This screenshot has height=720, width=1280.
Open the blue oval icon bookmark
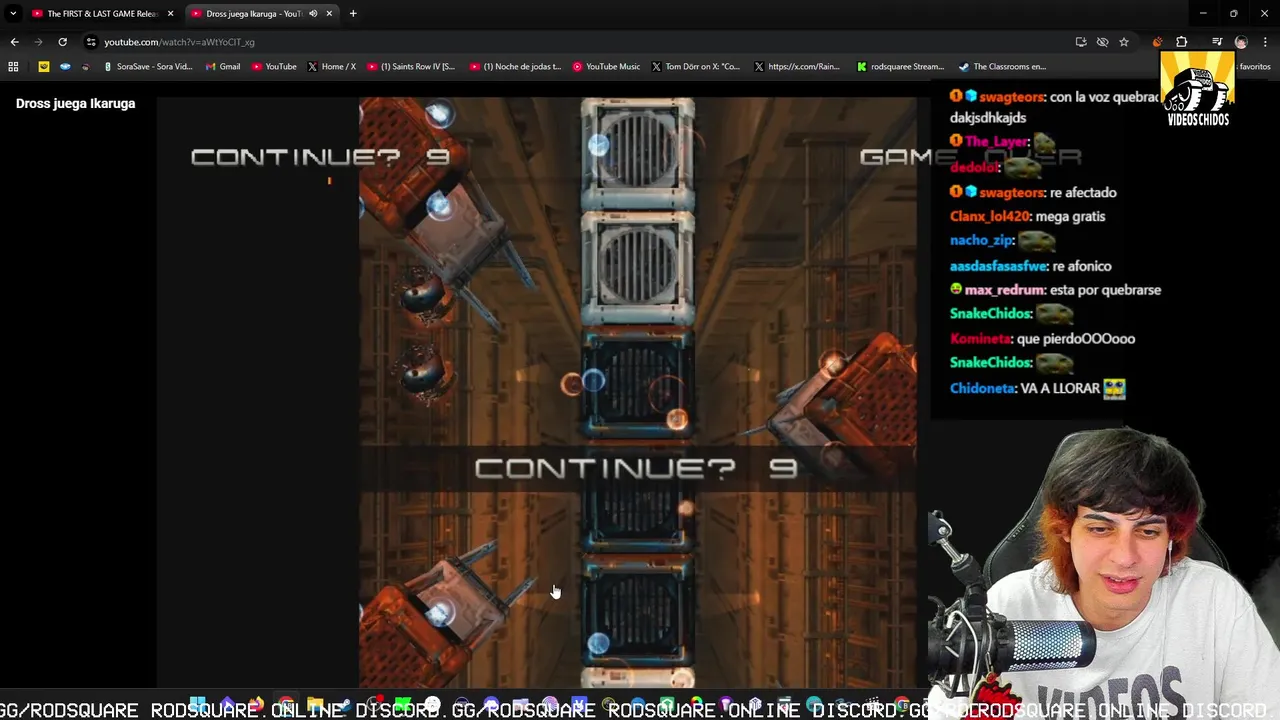(x=65, y=67)
